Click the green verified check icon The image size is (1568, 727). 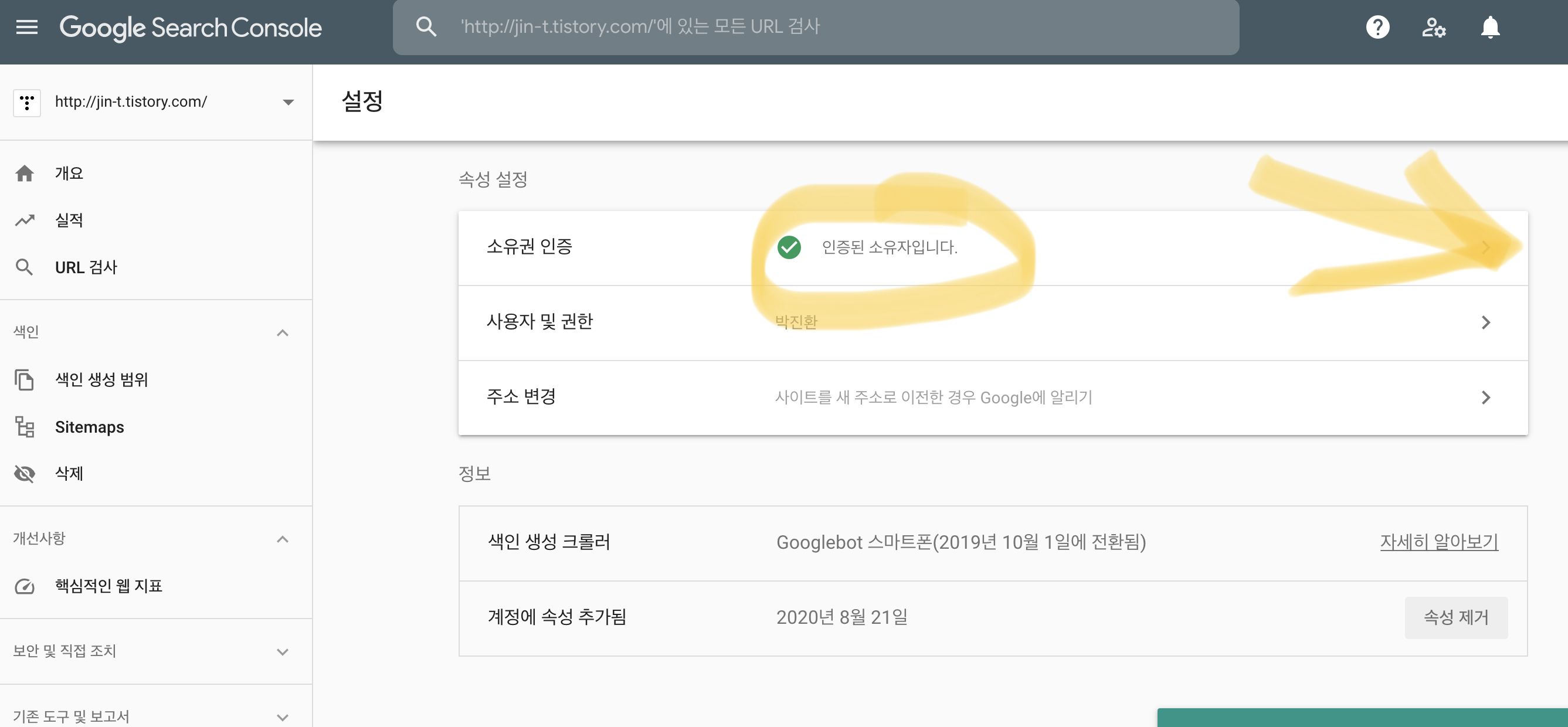789,247
